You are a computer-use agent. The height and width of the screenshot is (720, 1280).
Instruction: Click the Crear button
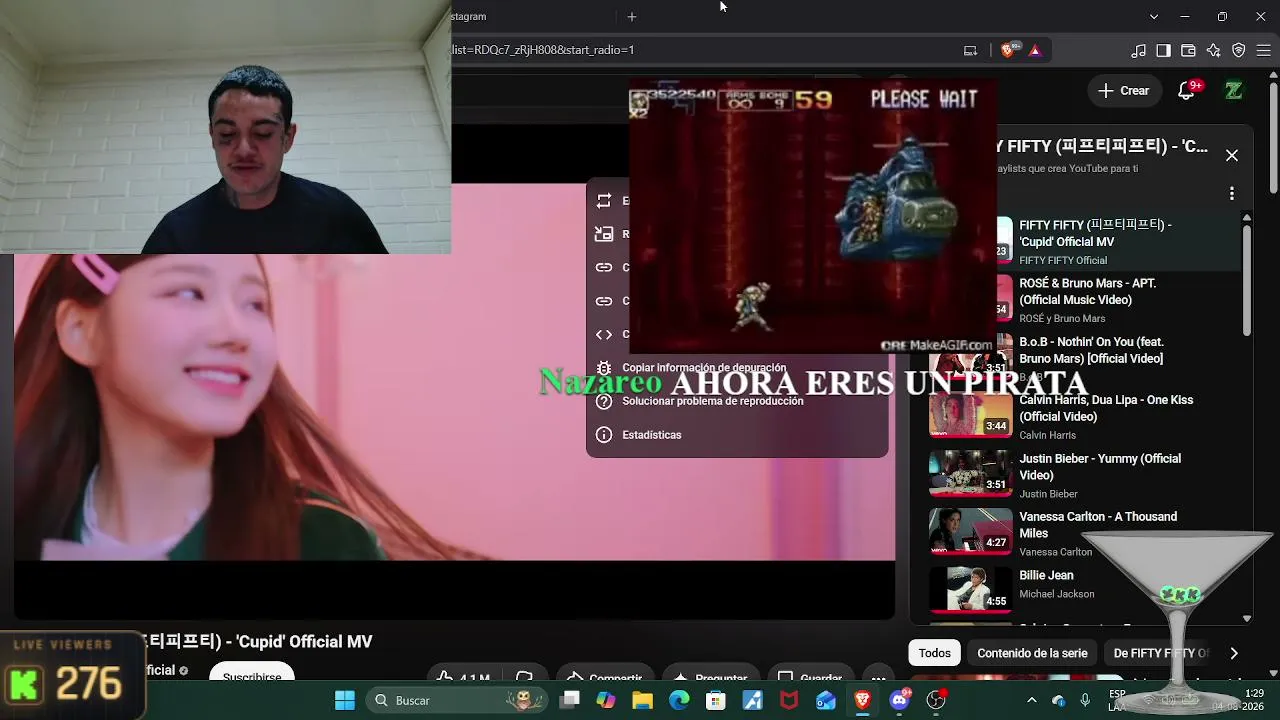(x=1124, y=91)
